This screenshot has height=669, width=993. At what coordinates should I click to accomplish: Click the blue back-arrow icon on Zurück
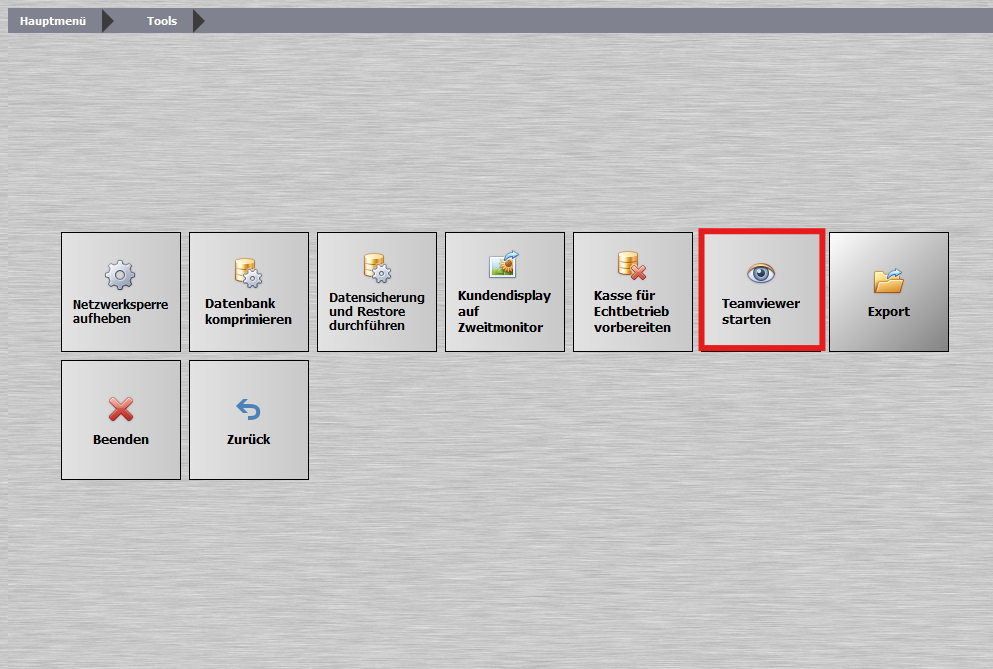tap(248, 408)
